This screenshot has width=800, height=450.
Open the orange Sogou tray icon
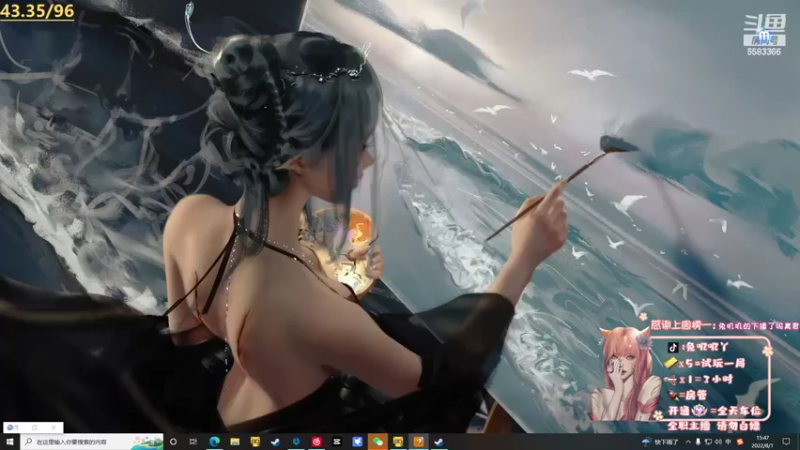click(x=740, y=442)
